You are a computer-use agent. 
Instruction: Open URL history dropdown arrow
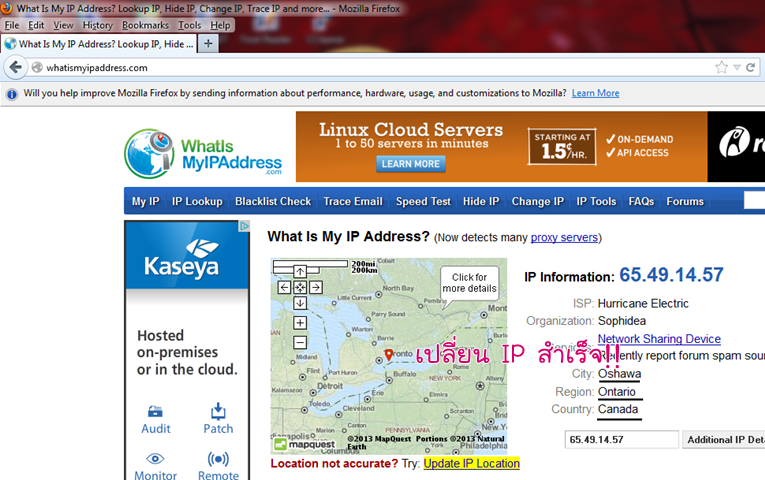click(x=737, y=67)
